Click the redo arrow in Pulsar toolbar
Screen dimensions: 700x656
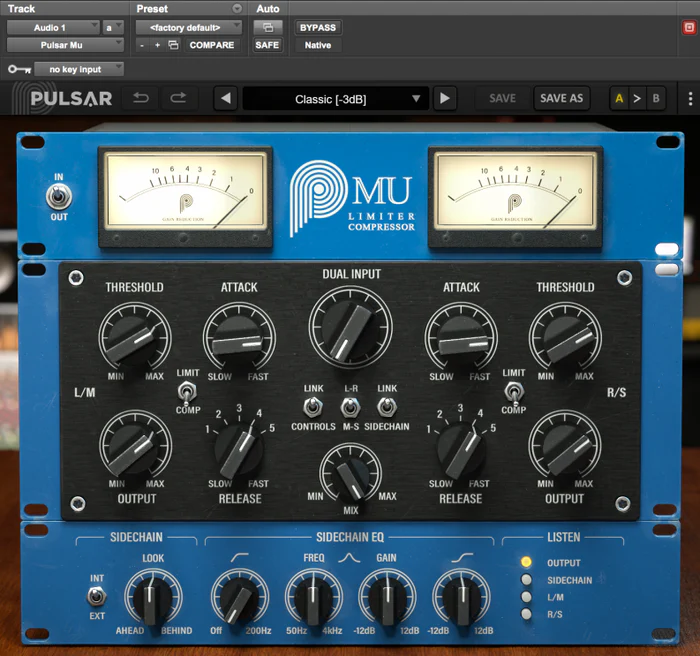178,98
